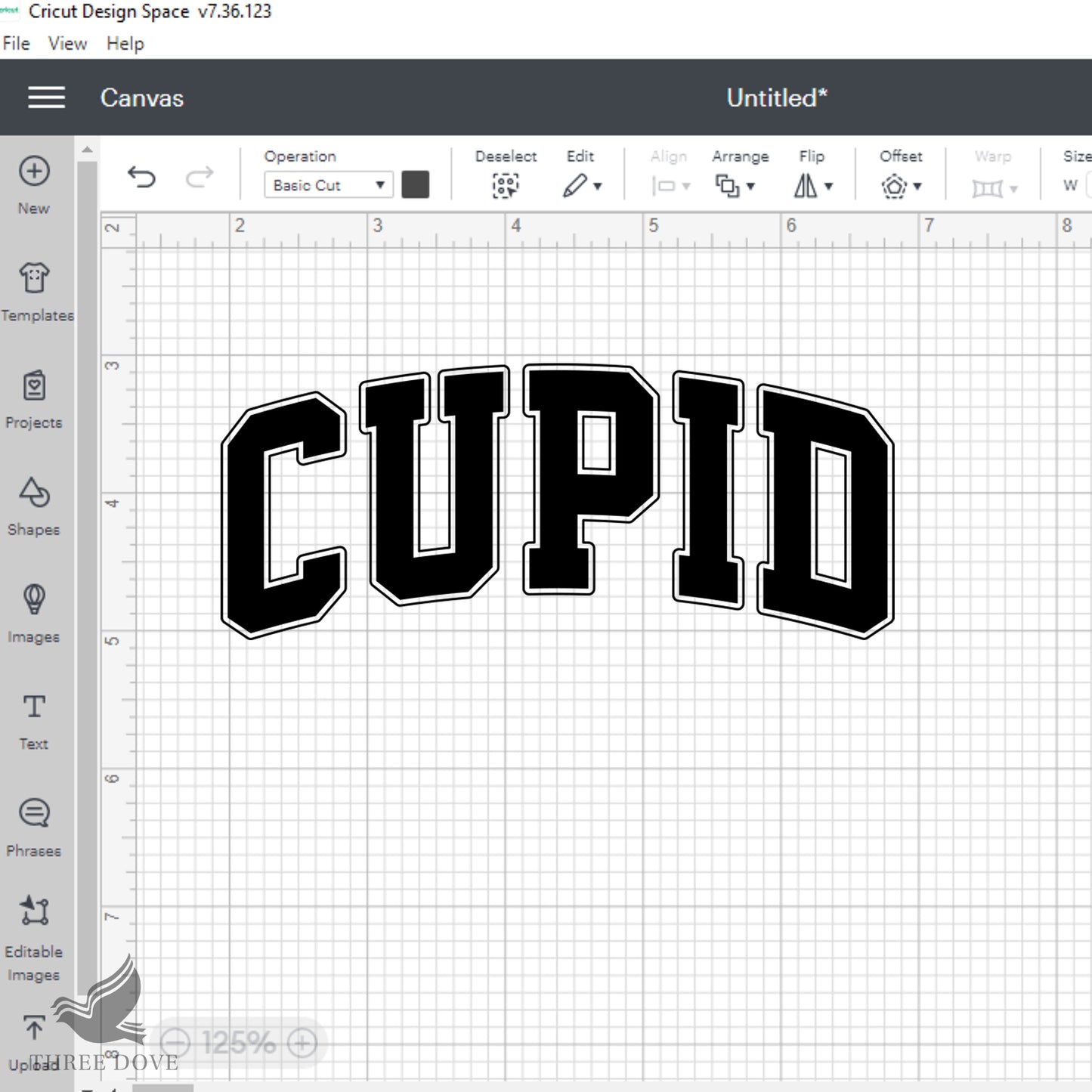Image resolution: width=1092 pixels, height=1092 pixels.
Task: Click the Untitled* project title
Action: tap(777, 97)
